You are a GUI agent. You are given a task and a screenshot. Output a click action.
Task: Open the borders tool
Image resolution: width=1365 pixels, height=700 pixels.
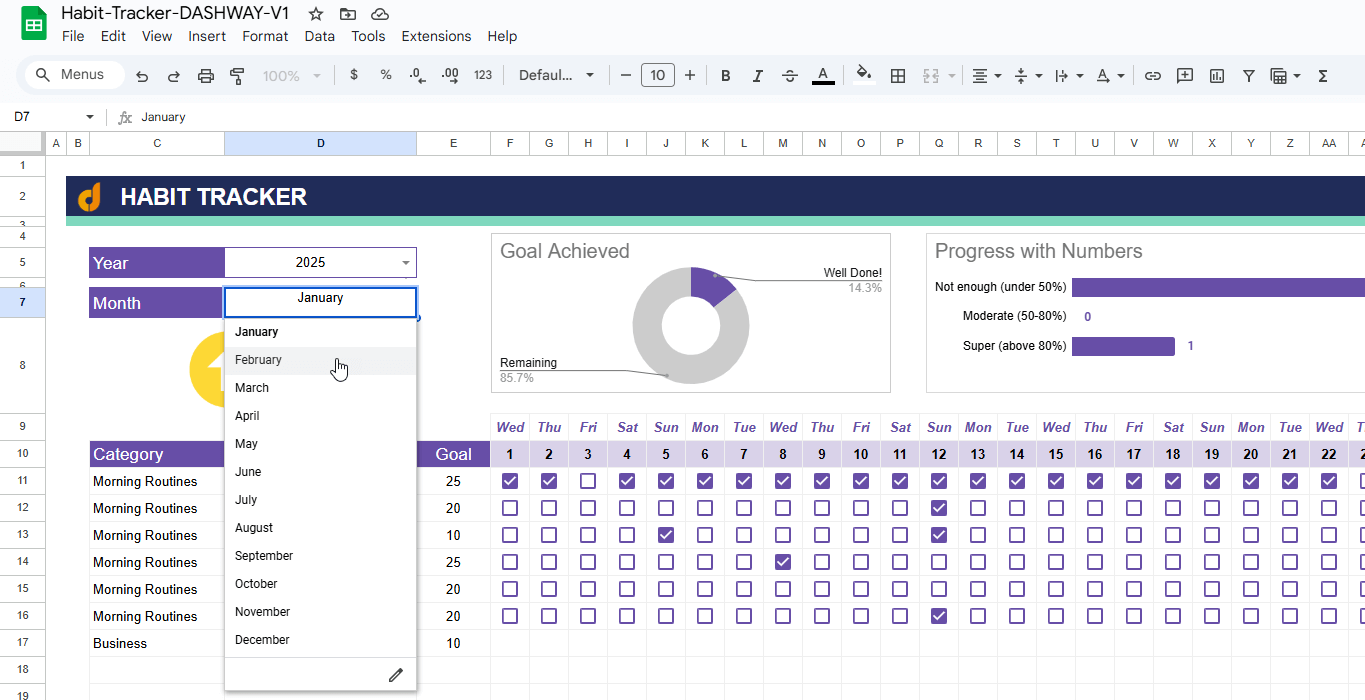(898, 75)
